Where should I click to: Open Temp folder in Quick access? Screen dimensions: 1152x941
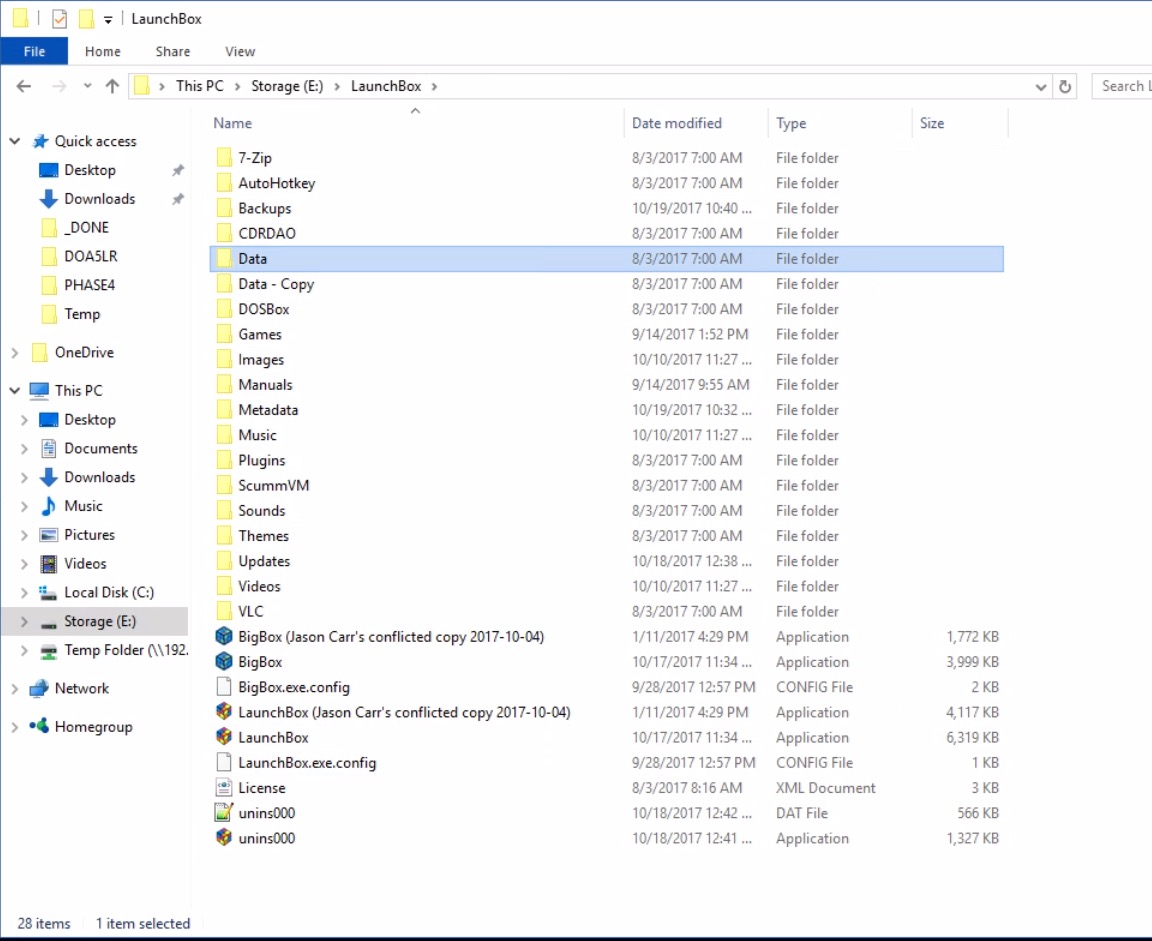point(82,314)
